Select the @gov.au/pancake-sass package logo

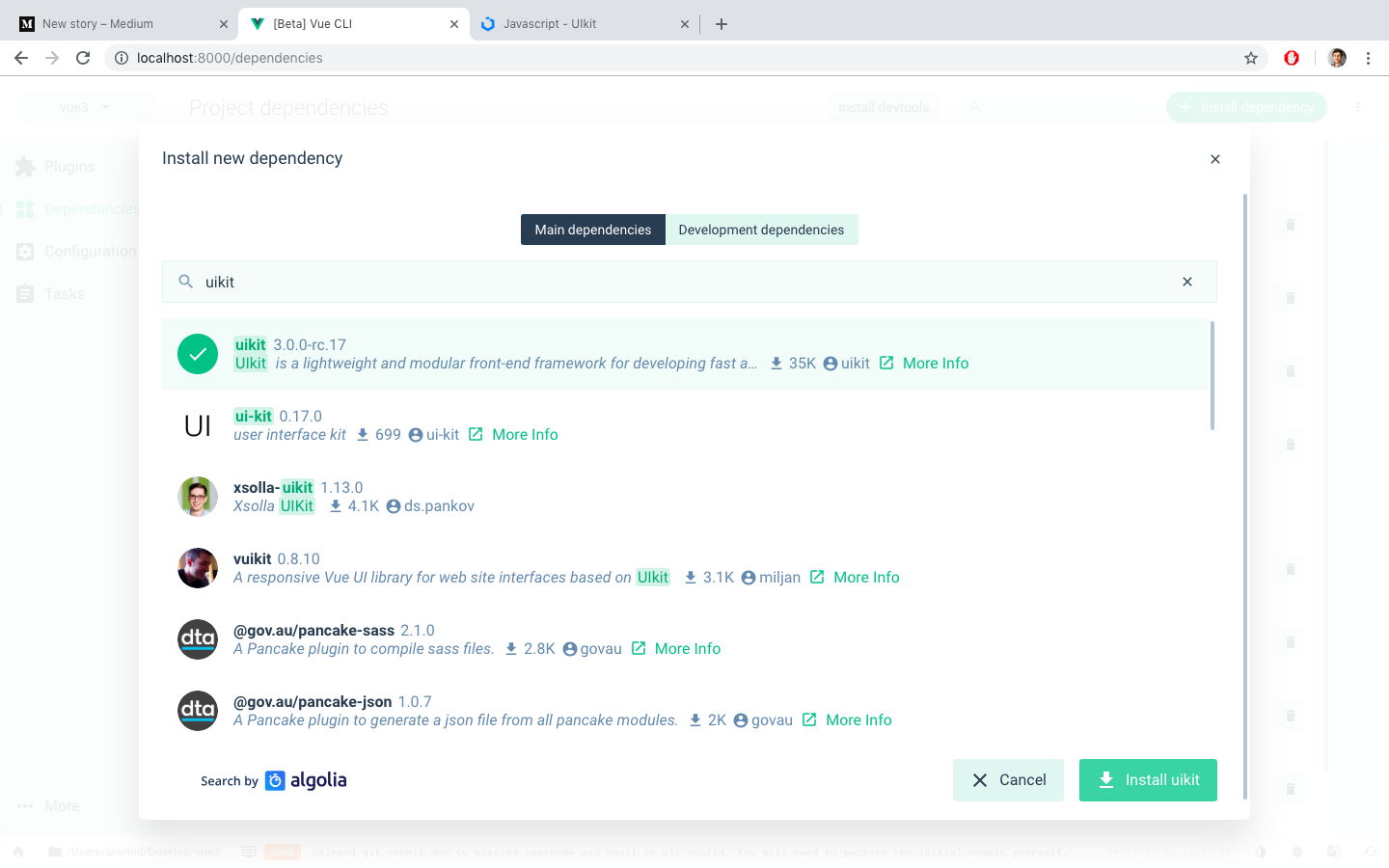(x=198, y=639)
